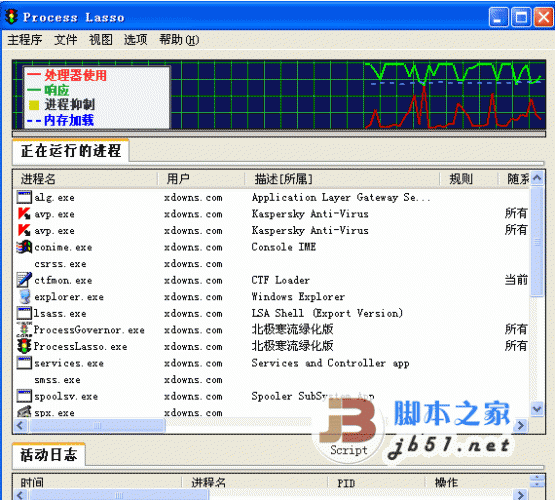Screen dimensions: 555x500
Task: Click the process list vertical scrollbar thumb
Action: point(537,242)
